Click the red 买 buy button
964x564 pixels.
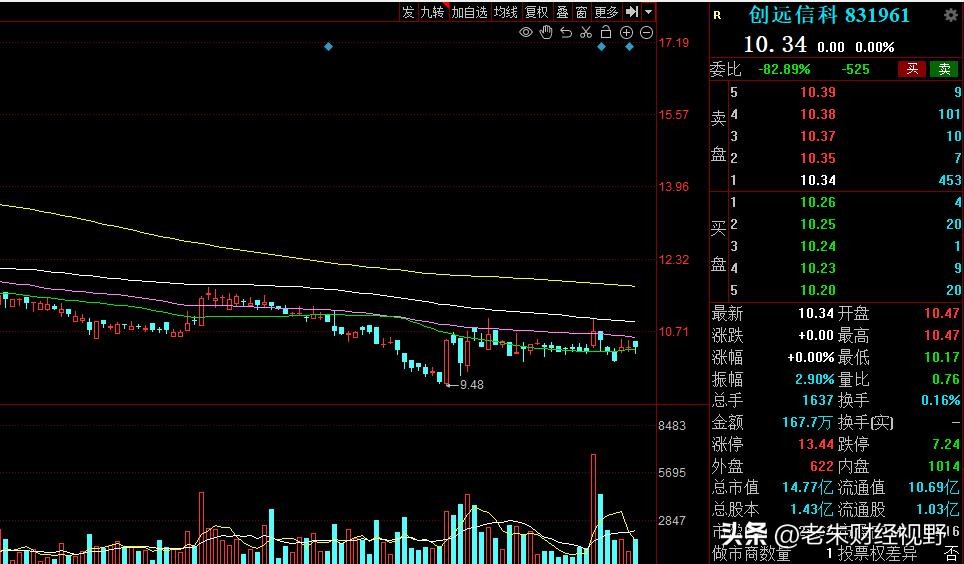[x=912, y=69]
